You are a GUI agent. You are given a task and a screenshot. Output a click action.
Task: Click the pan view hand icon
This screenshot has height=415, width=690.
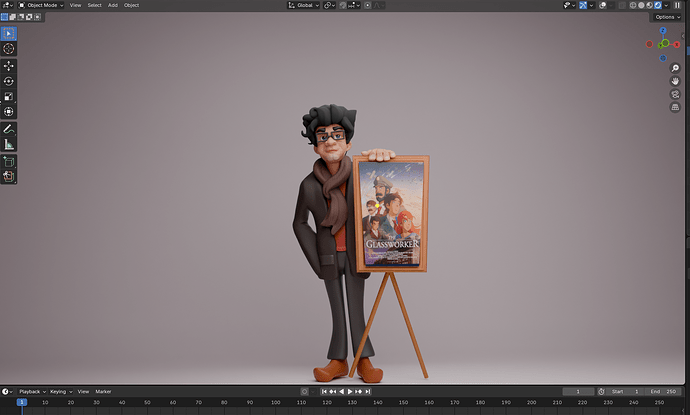pyautogui.click(x=675, y=81)
